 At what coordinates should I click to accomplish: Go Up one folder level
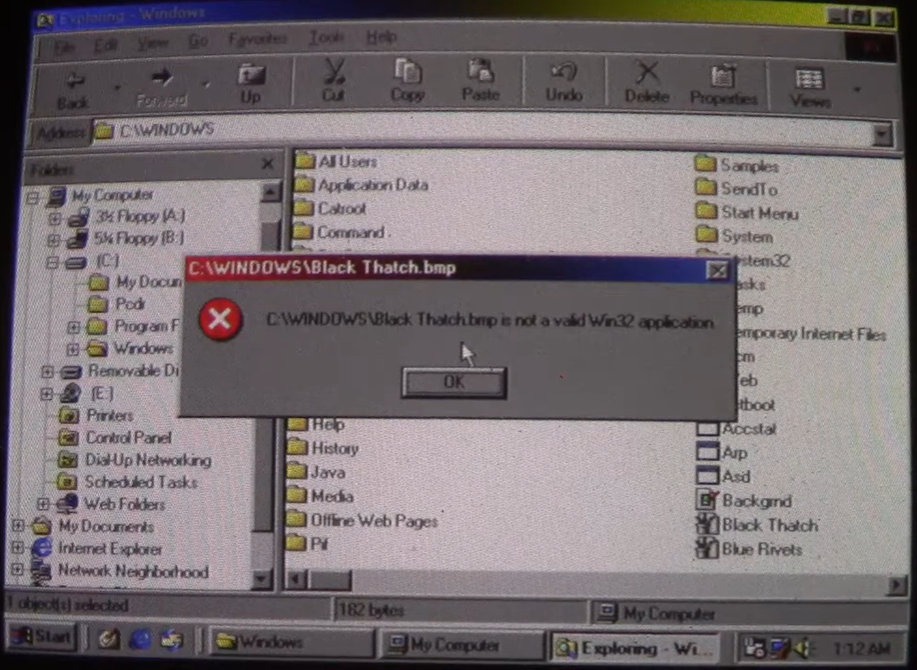tap(251, 85)
